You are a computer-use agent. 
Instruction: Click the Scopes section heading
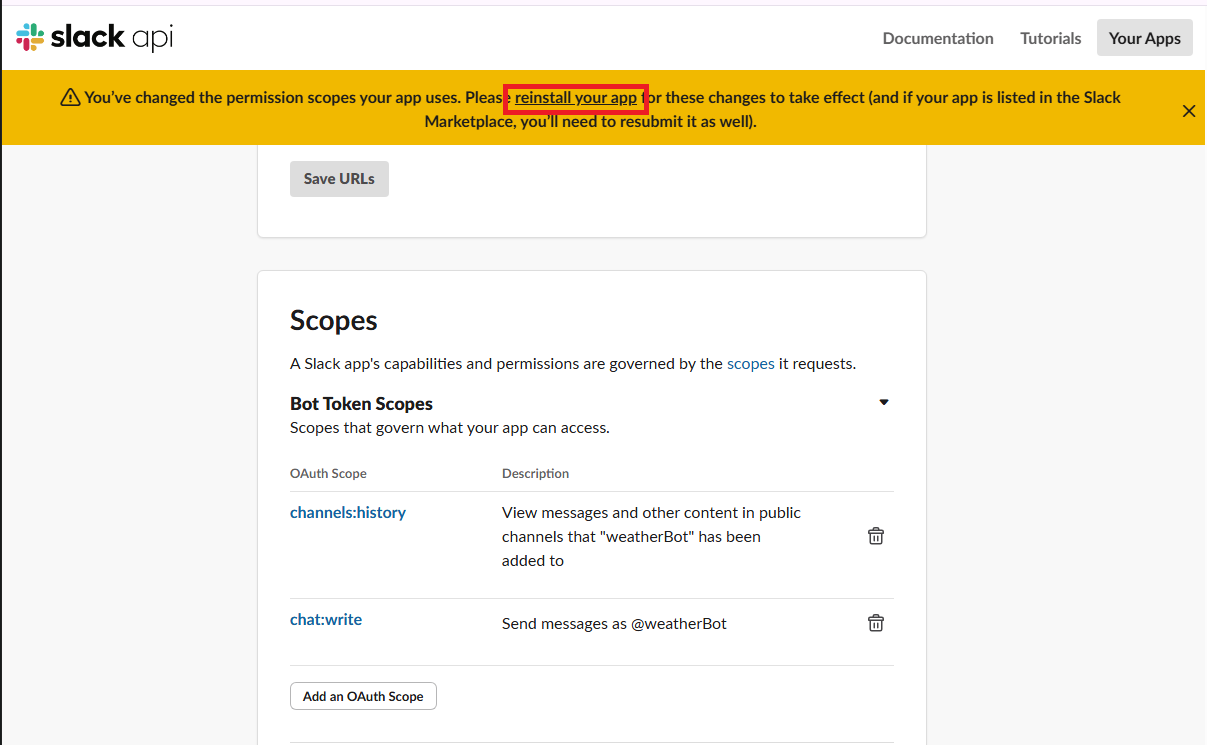tap(334, 320)
